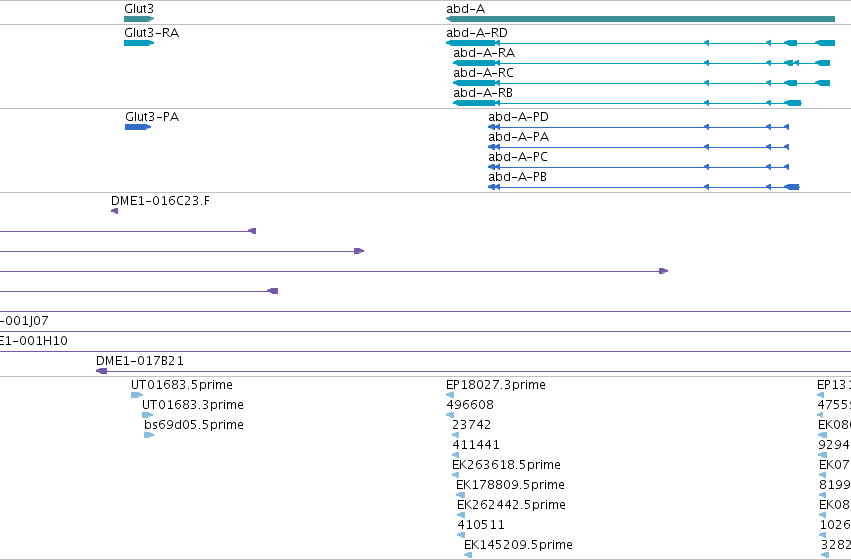This screenshot has width=851, height=560.
Task: Select the Glut3 gene bar in the top track
Action: point(139,19)
